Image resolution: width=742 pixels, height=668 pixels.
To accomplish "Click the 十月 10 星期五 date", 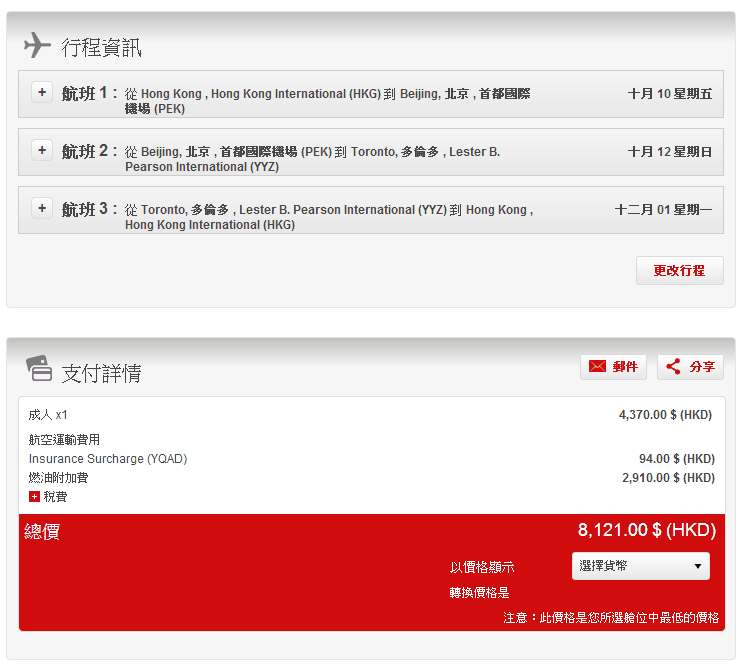I will (669, 94).
